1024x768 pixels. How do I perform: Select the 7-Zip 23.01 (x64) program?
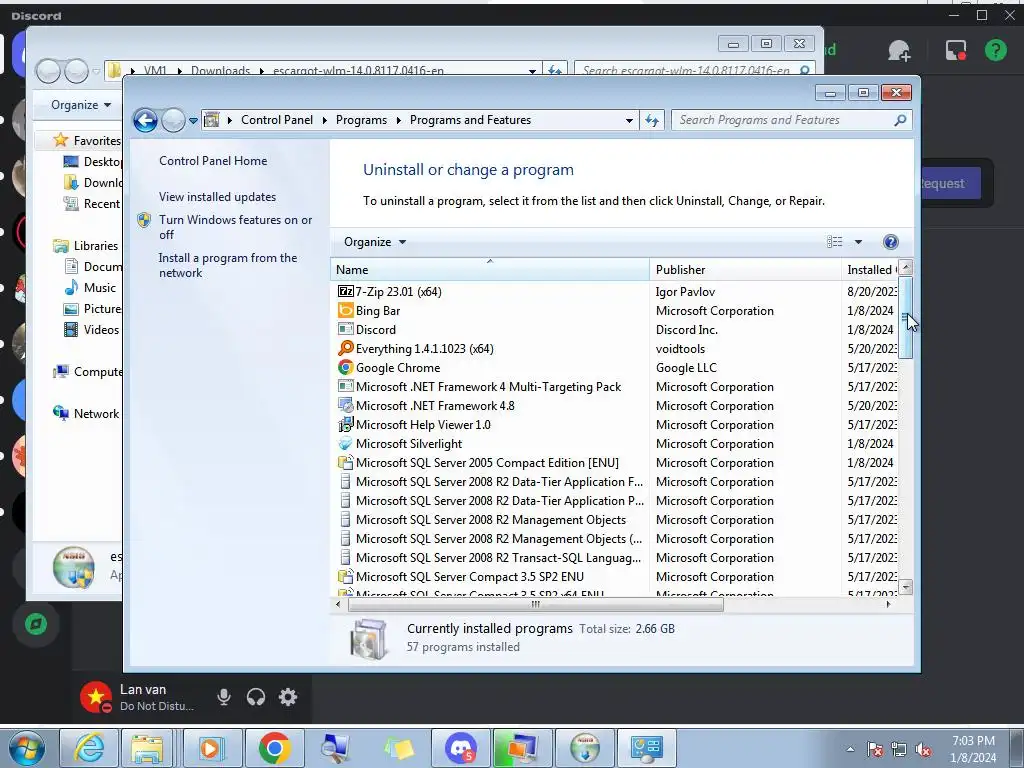point(398,292)
